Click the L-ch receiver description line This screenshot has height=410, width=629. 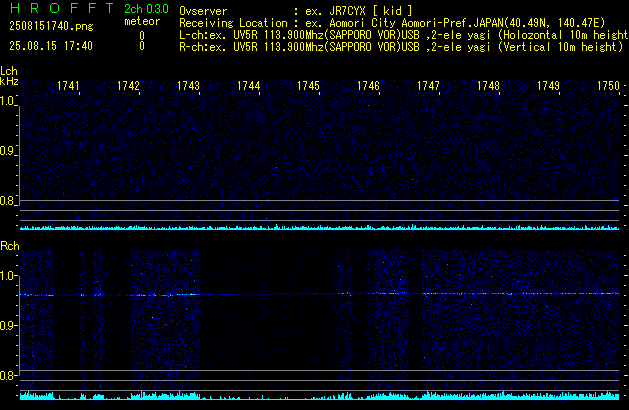[404, 35]
